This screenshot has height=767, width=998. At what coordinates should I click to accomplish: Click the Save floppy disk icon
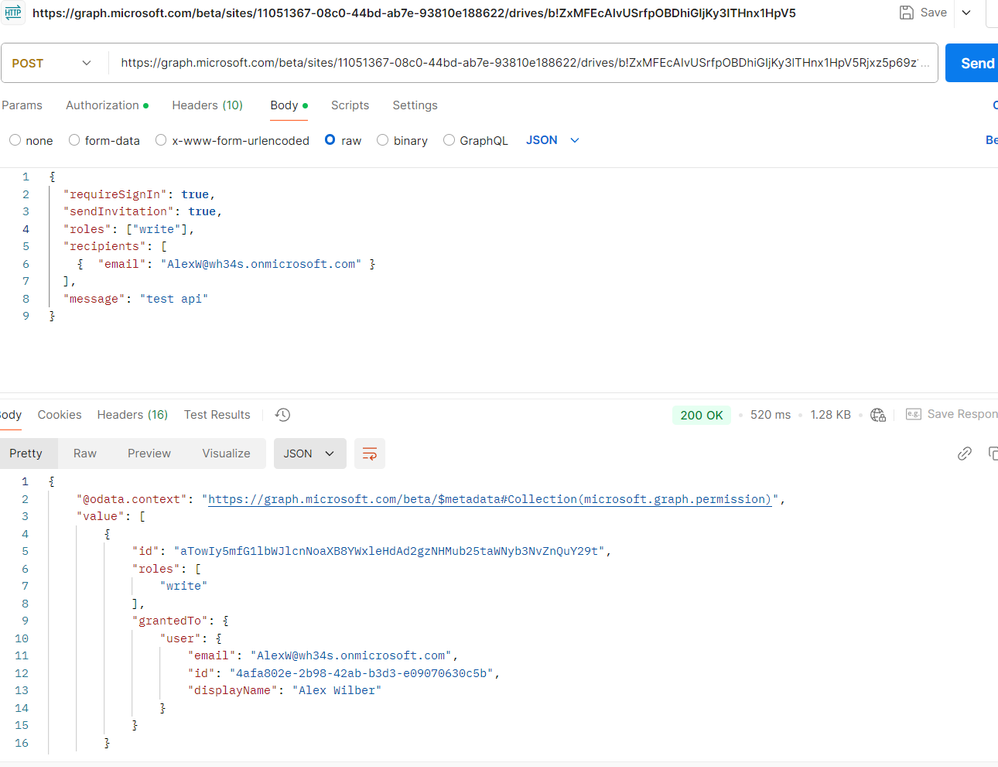click(906, 13)
